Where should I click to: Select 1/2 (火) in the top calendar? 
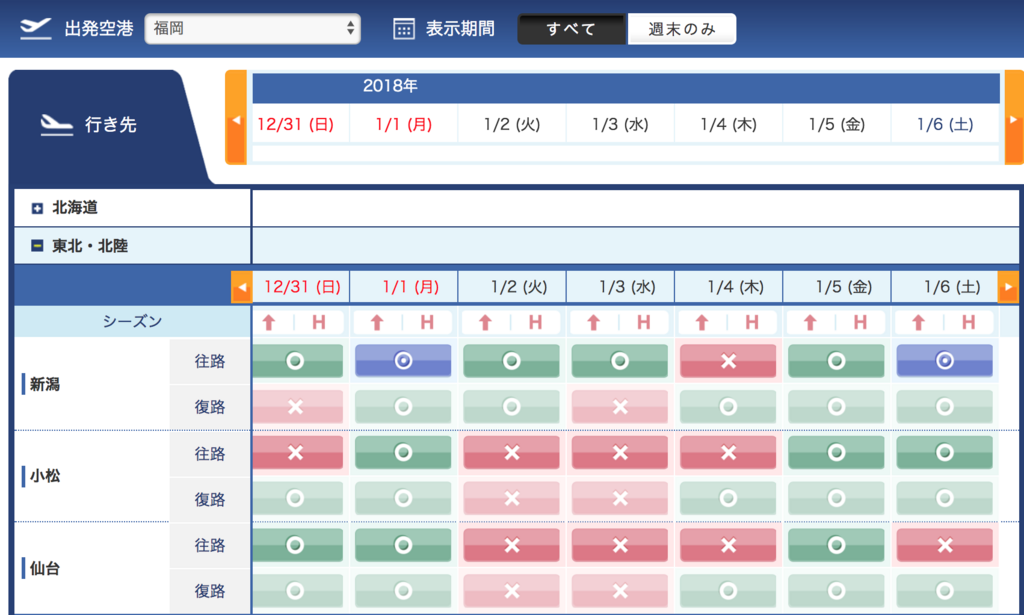(x=512, y=124)
